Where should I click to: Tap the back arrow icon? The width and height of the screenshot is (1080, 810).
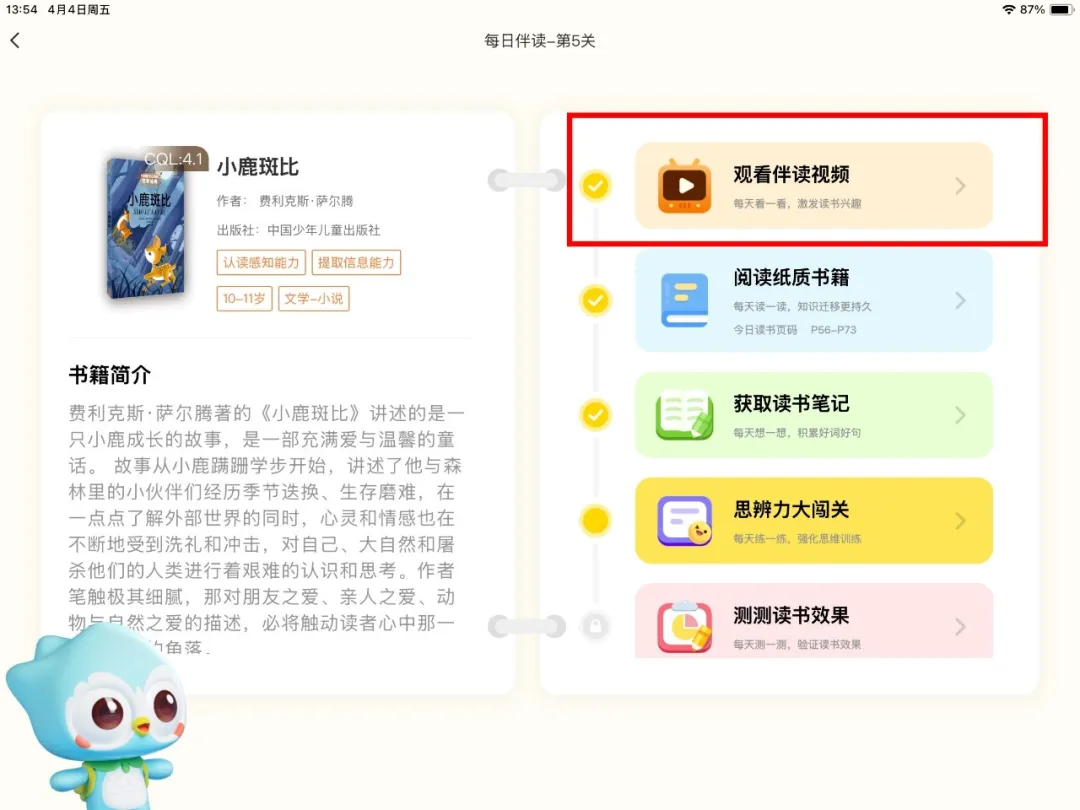[15, 41]
